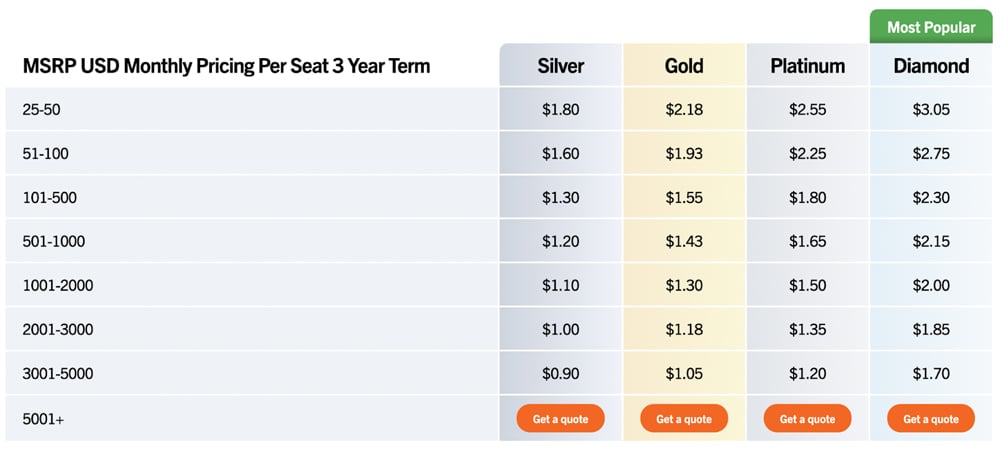Request a Diamond plan quote
This screenshot has height=450, width=1000.
click(x=931, y=419)
